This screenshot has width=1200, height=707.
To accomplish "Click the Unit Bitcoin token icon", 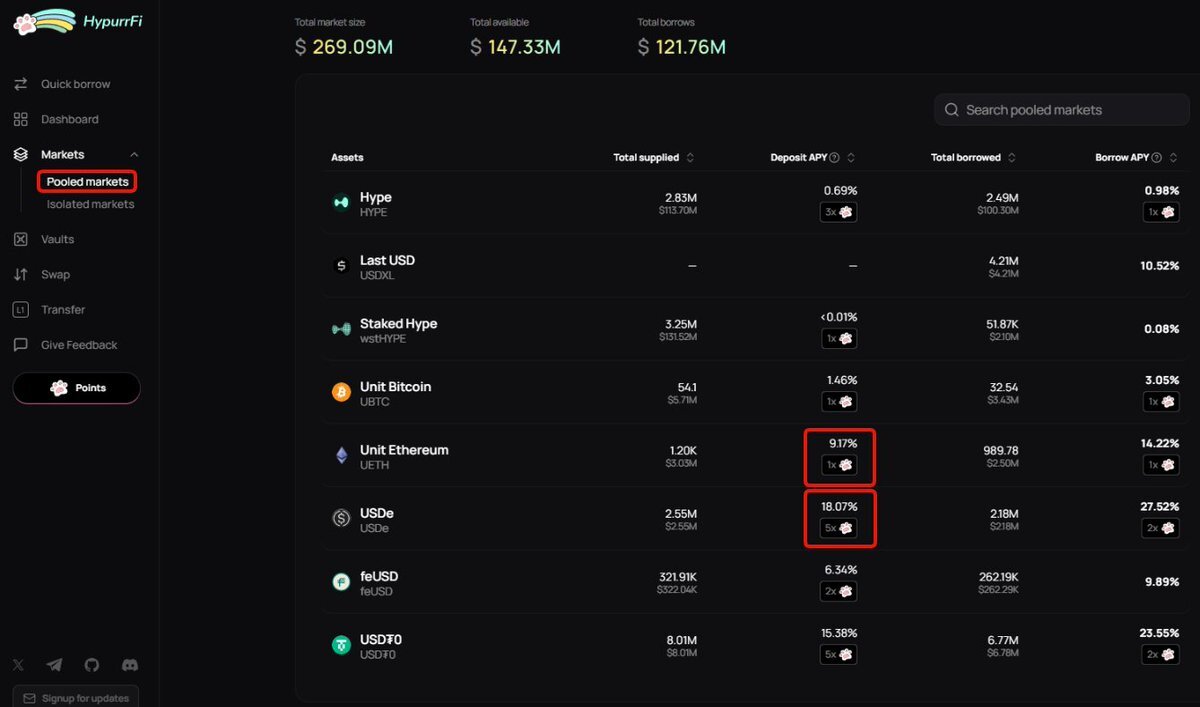I will 342,393.
